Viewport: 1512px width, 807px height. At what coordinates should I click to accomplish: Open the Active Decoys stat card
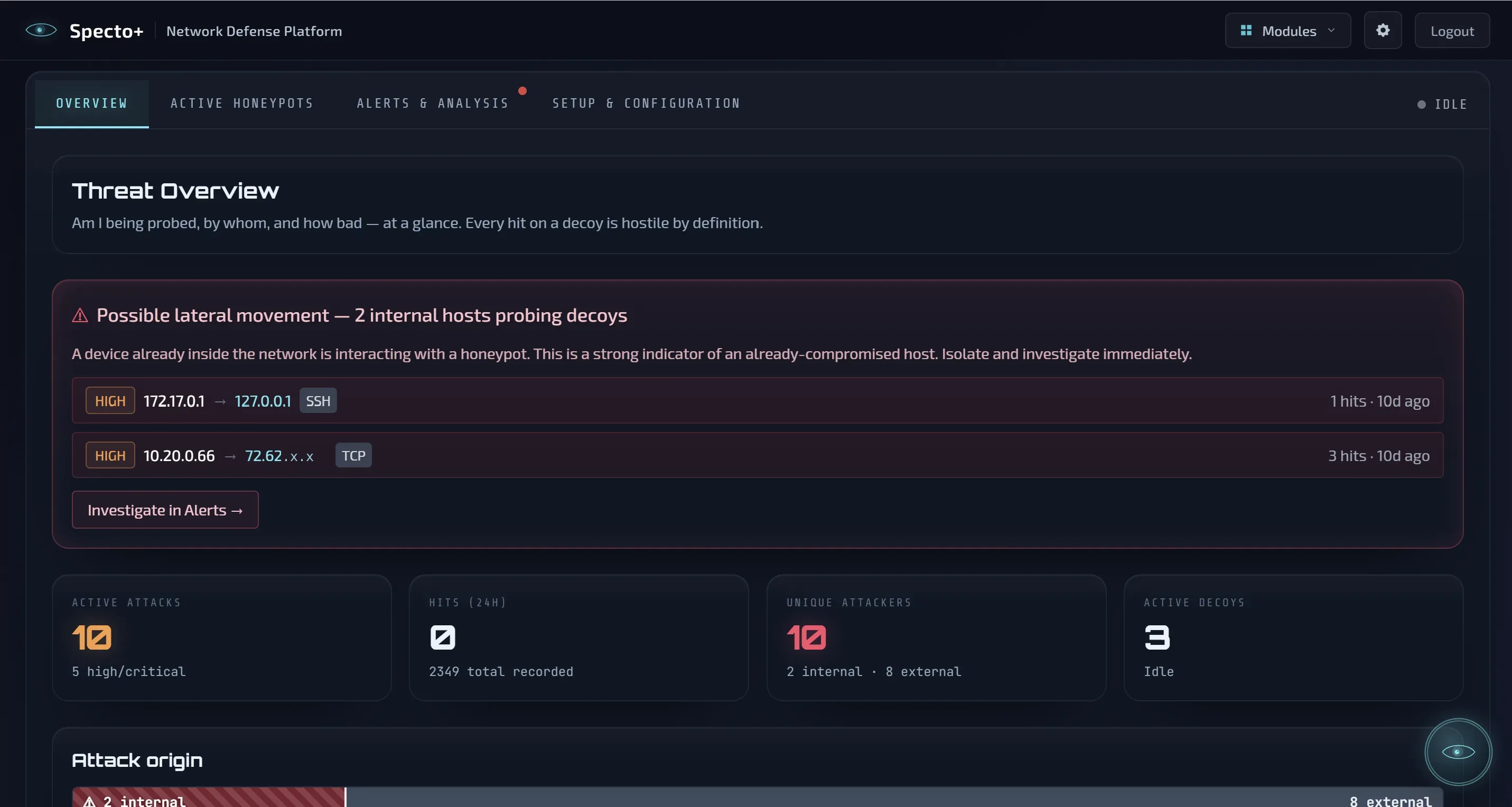[x=1293, y=638]
